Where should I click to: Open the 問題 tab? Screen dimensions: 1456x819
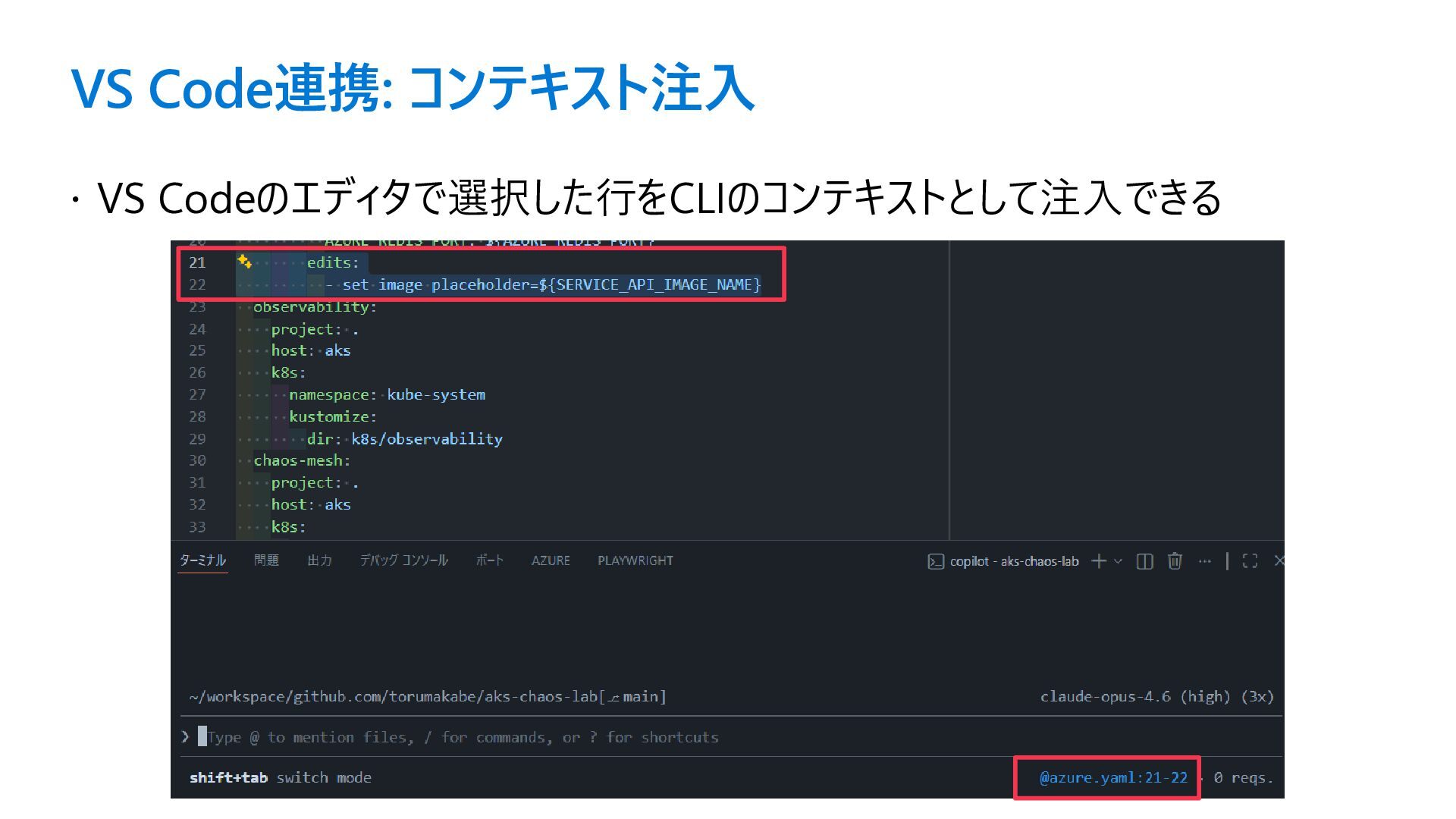coord(266,560)
